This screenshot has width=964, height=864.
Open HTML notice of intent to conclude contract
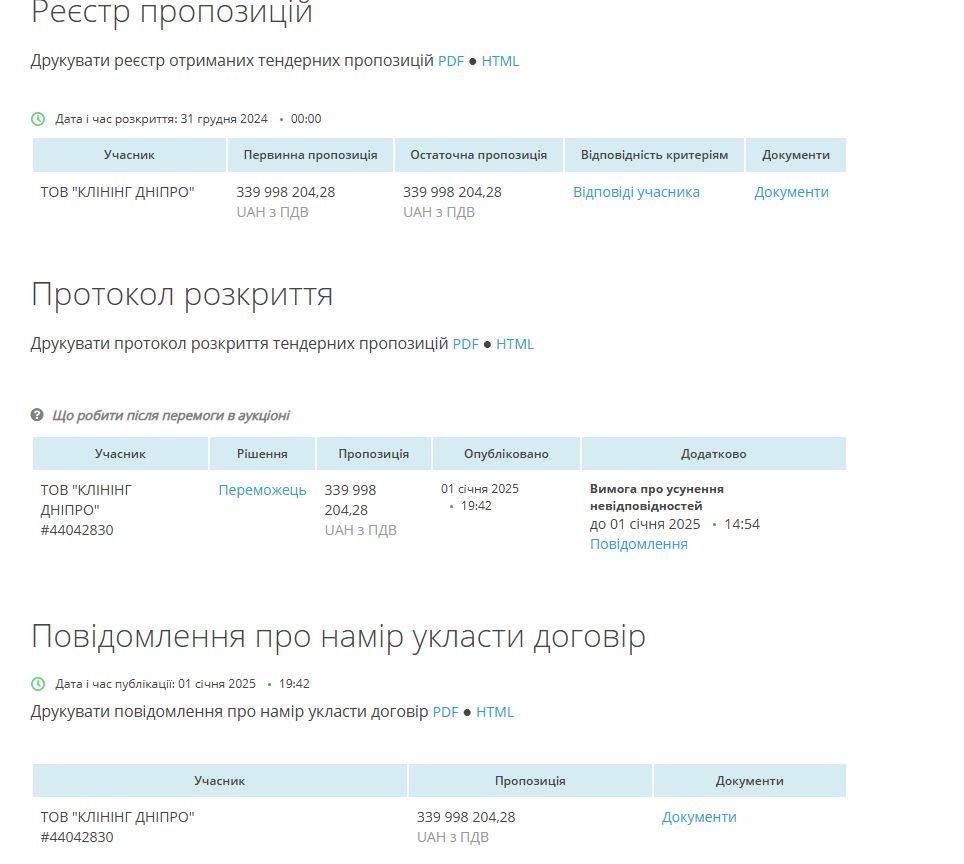click(x=496, y=712)
